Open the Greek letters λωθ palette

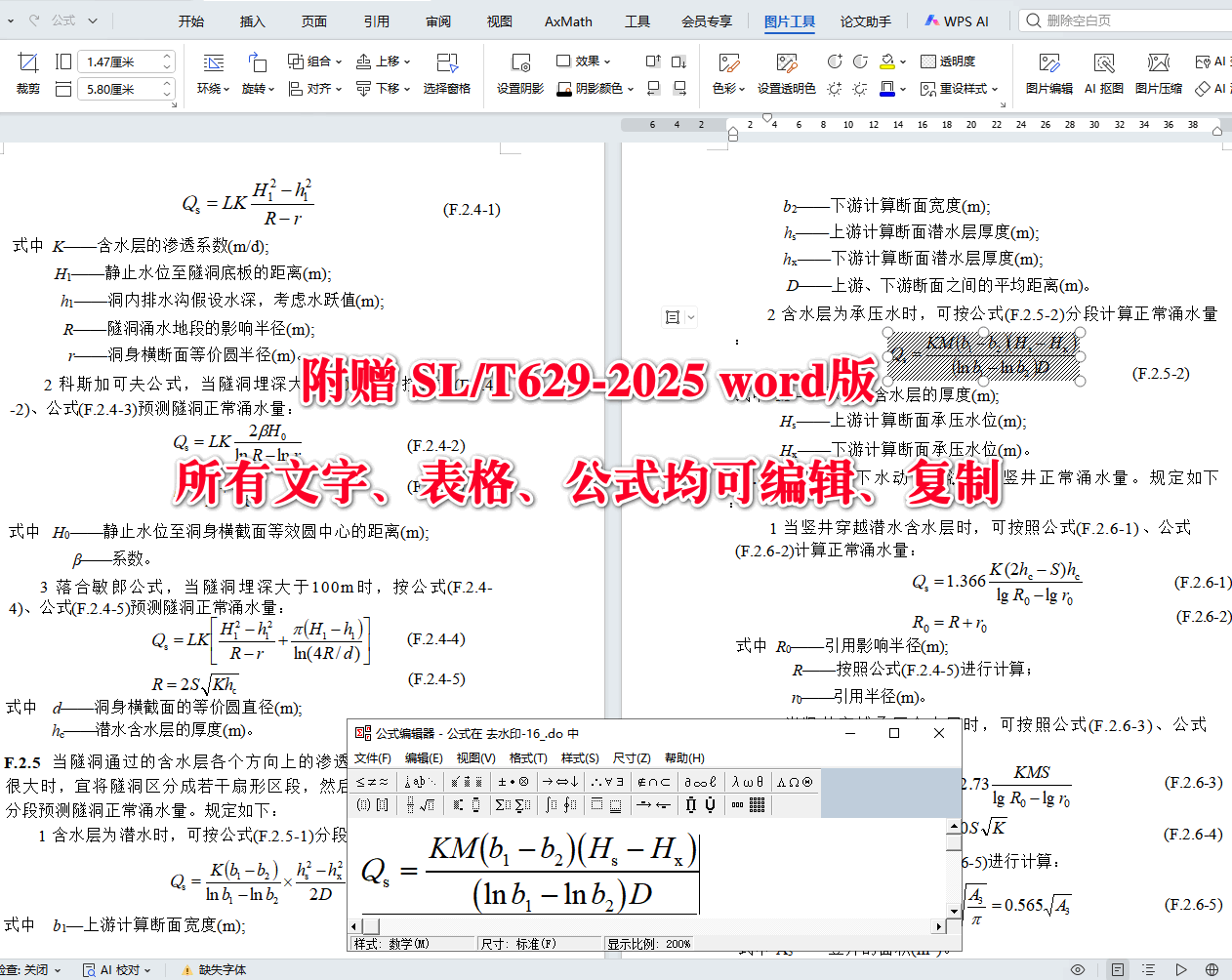pyautogui.click(x=746, y=783)
